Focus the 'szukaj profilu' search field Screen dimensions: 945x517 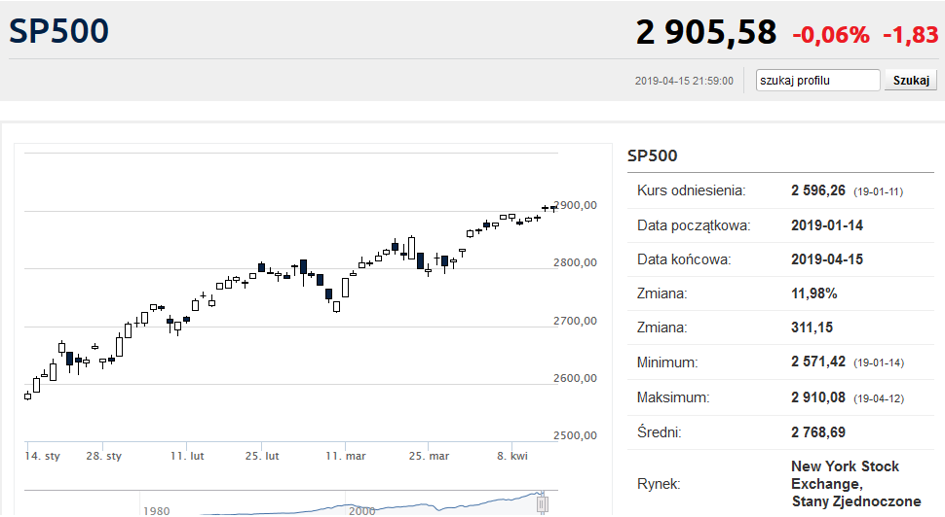pyautogui.click(x=818, y=80)
